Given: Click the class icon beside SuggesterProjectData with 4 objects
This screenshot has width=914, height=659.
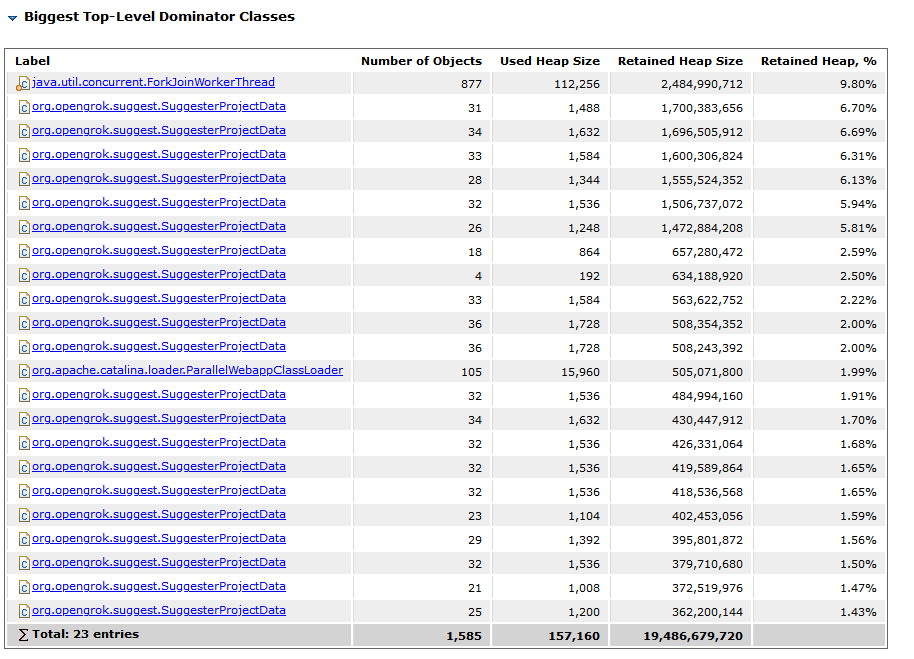Looking at the screenshot, I should 24,274.
